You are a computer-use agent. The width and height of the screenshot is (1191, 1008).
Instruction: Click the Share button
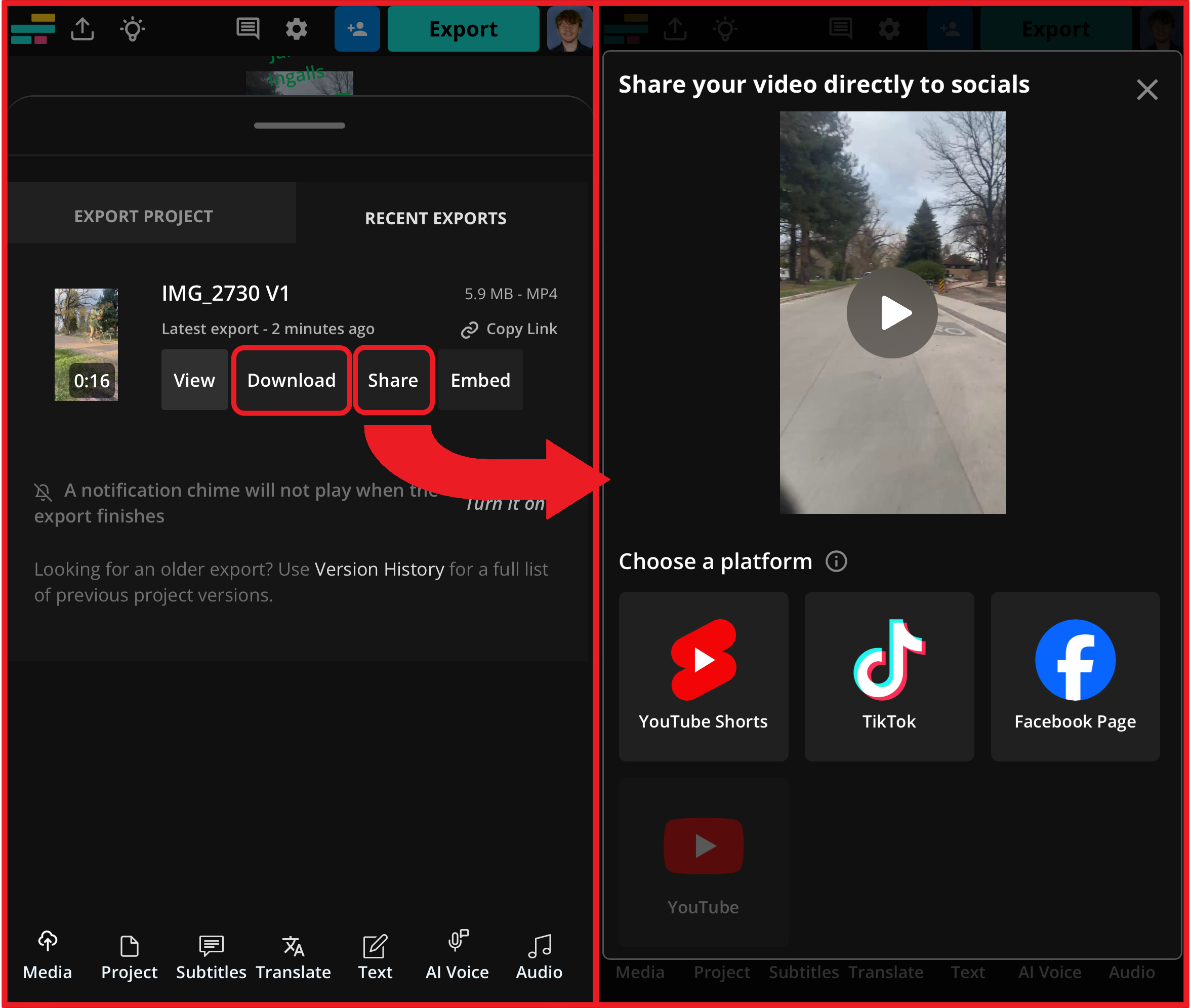(x=393, y=380)
